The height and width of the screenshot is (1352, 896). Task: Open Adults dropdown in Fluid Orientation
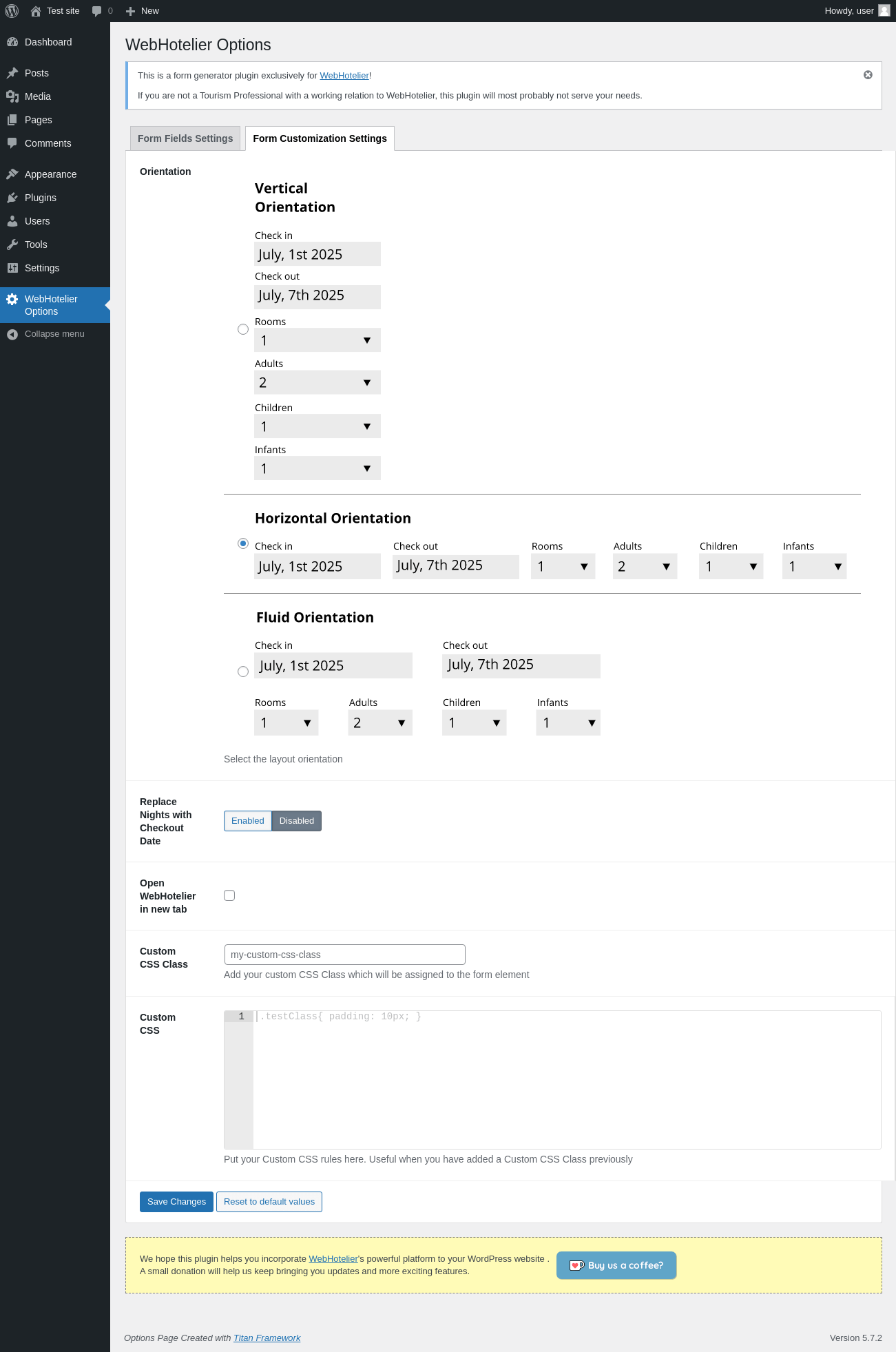[x=380, y=722]
